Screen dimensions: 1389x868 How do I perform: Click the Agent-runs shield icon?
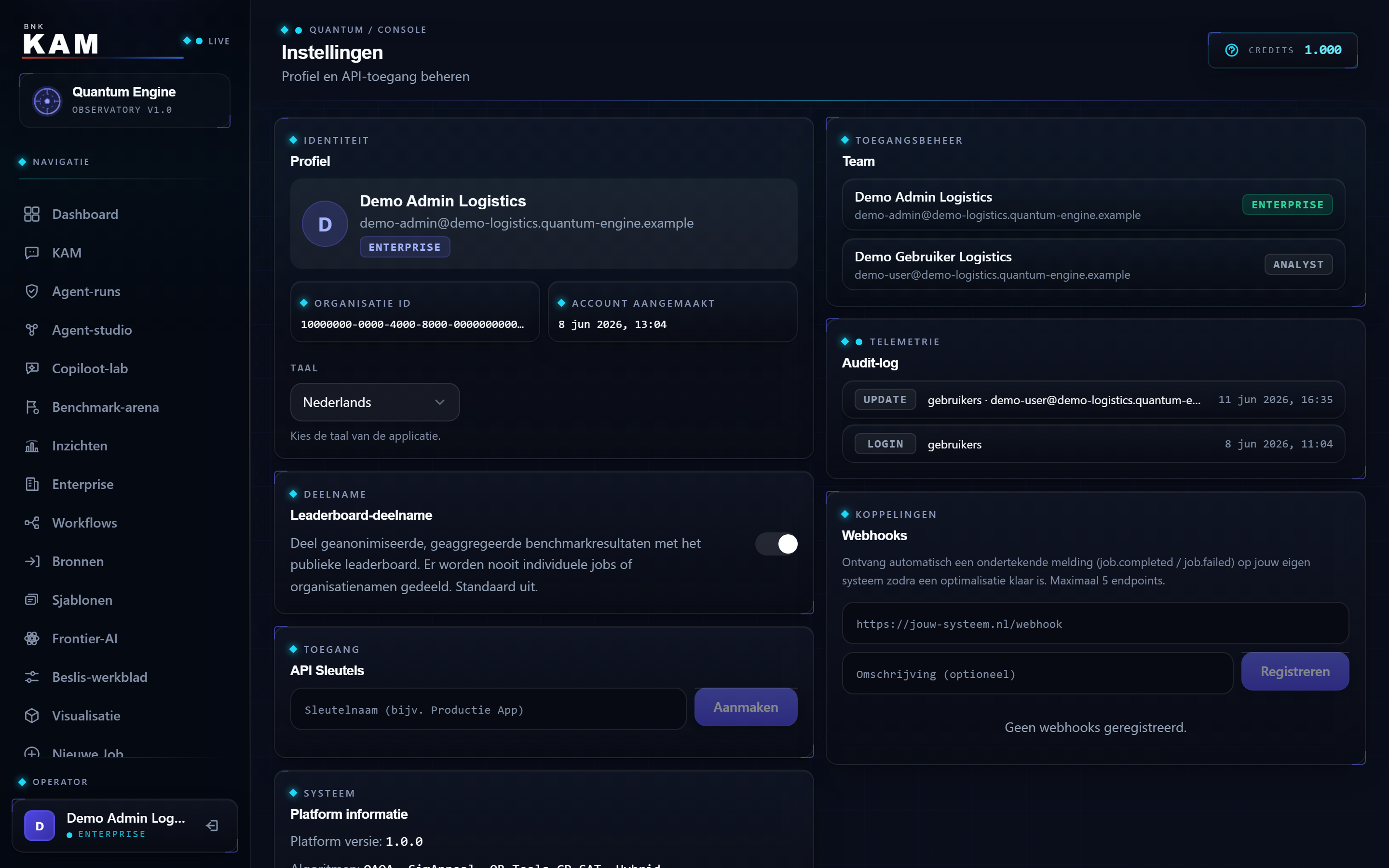click(31, 291)
